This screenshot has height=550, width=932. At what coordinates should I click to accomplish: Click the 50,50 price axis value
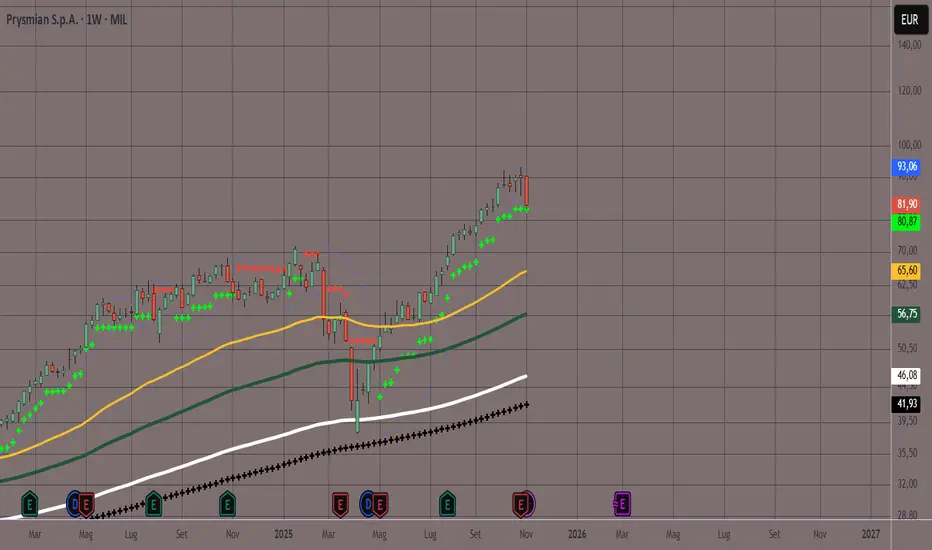coord(909,348)
